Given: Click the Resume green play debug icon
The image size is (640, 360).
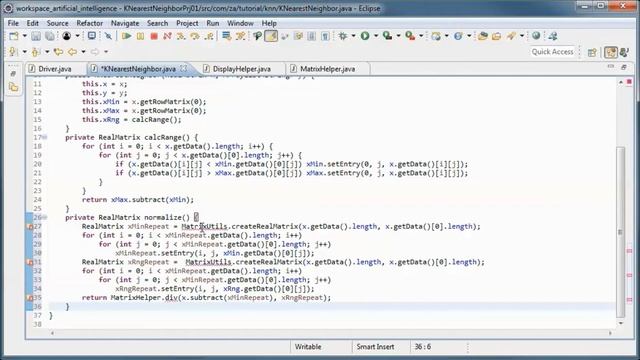Looking at the screenshot, I should coord(126,36).
